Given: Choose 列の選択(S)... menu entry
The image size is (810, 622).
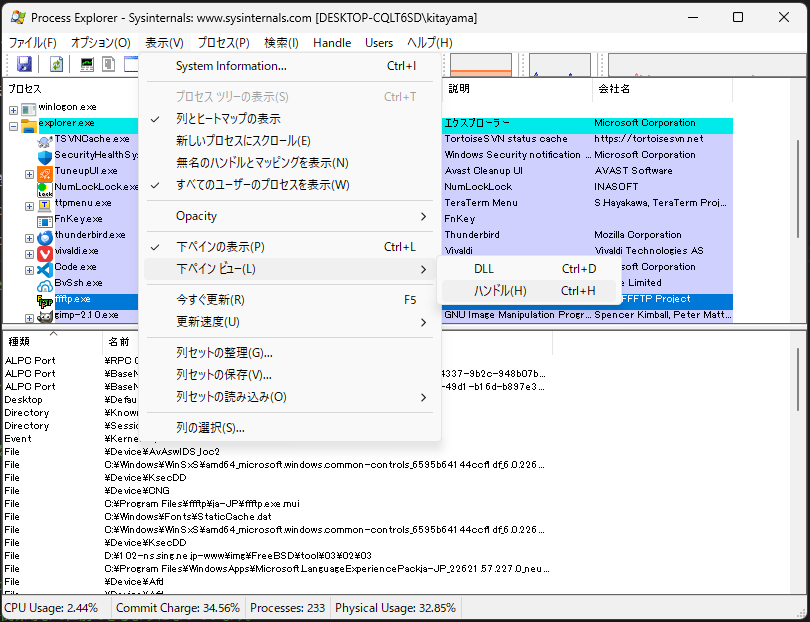Looking at the screenshot, I should [289, 428].
